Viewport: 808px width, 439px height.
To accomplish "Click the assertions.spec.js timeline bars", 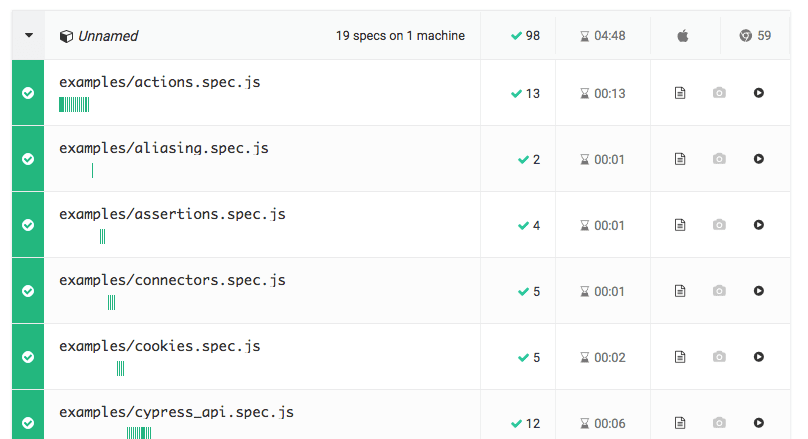I will pyautogui.click(x=103, y=237).
